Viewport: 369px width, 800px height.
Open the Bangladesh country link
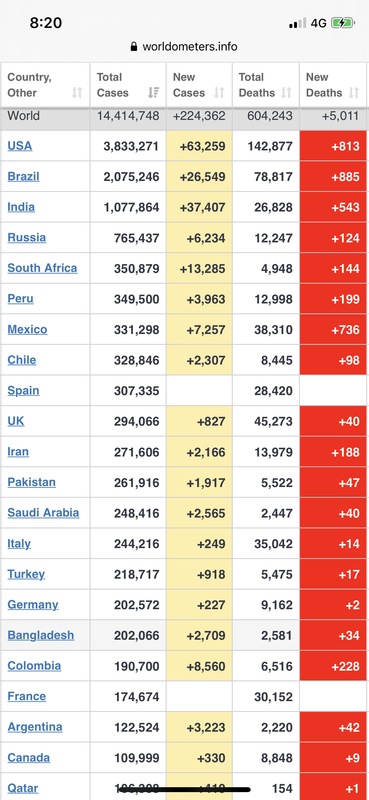click(41, 635)
